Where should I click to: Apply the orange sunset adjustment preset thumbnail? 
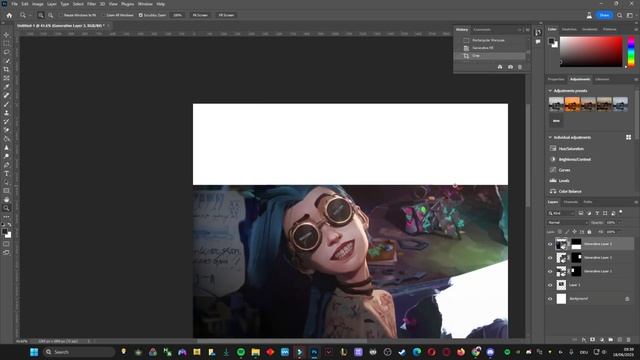572,104
